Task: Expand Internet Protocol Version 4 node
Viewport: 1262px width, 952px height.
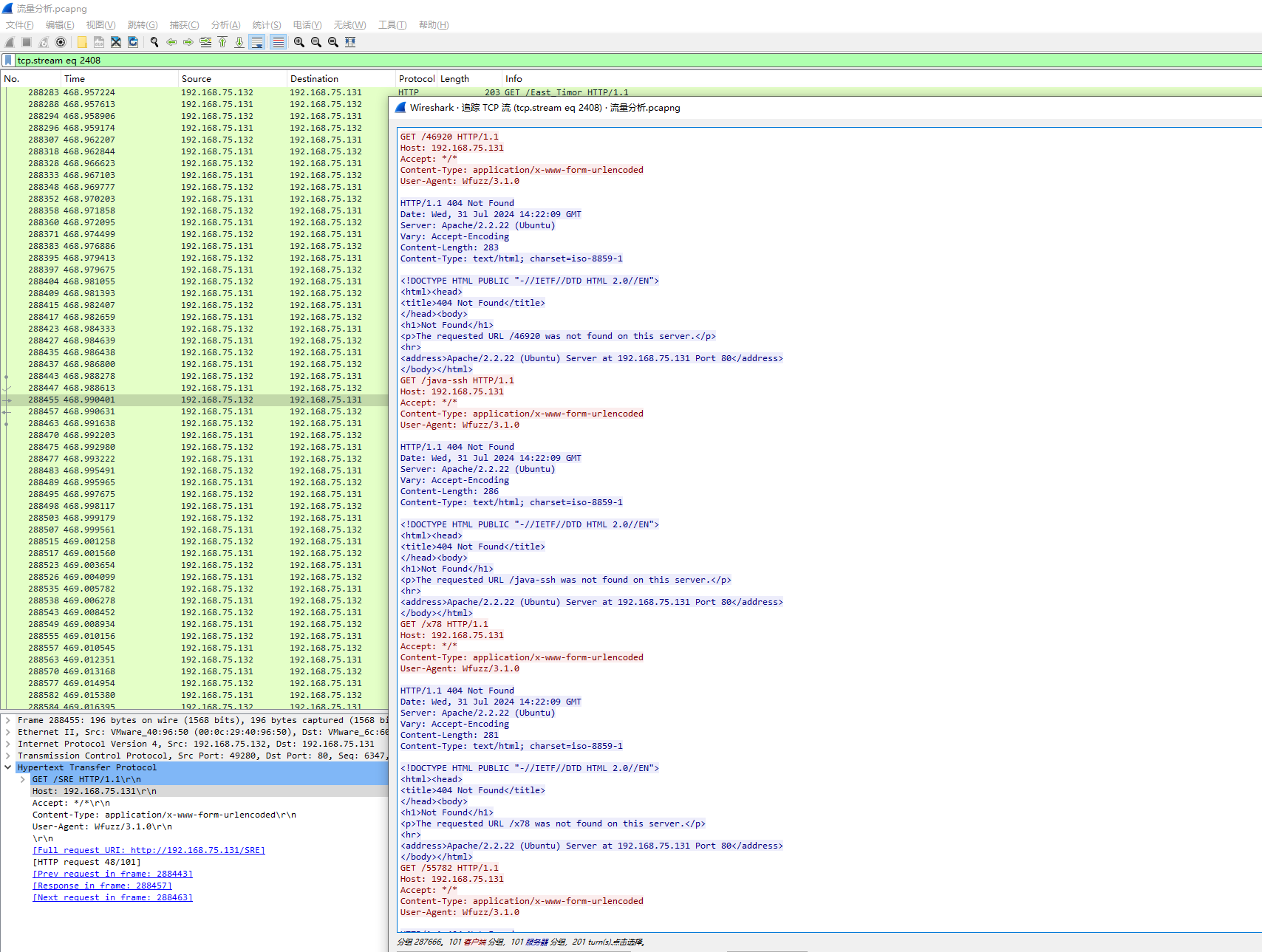Action: (8, 744)
